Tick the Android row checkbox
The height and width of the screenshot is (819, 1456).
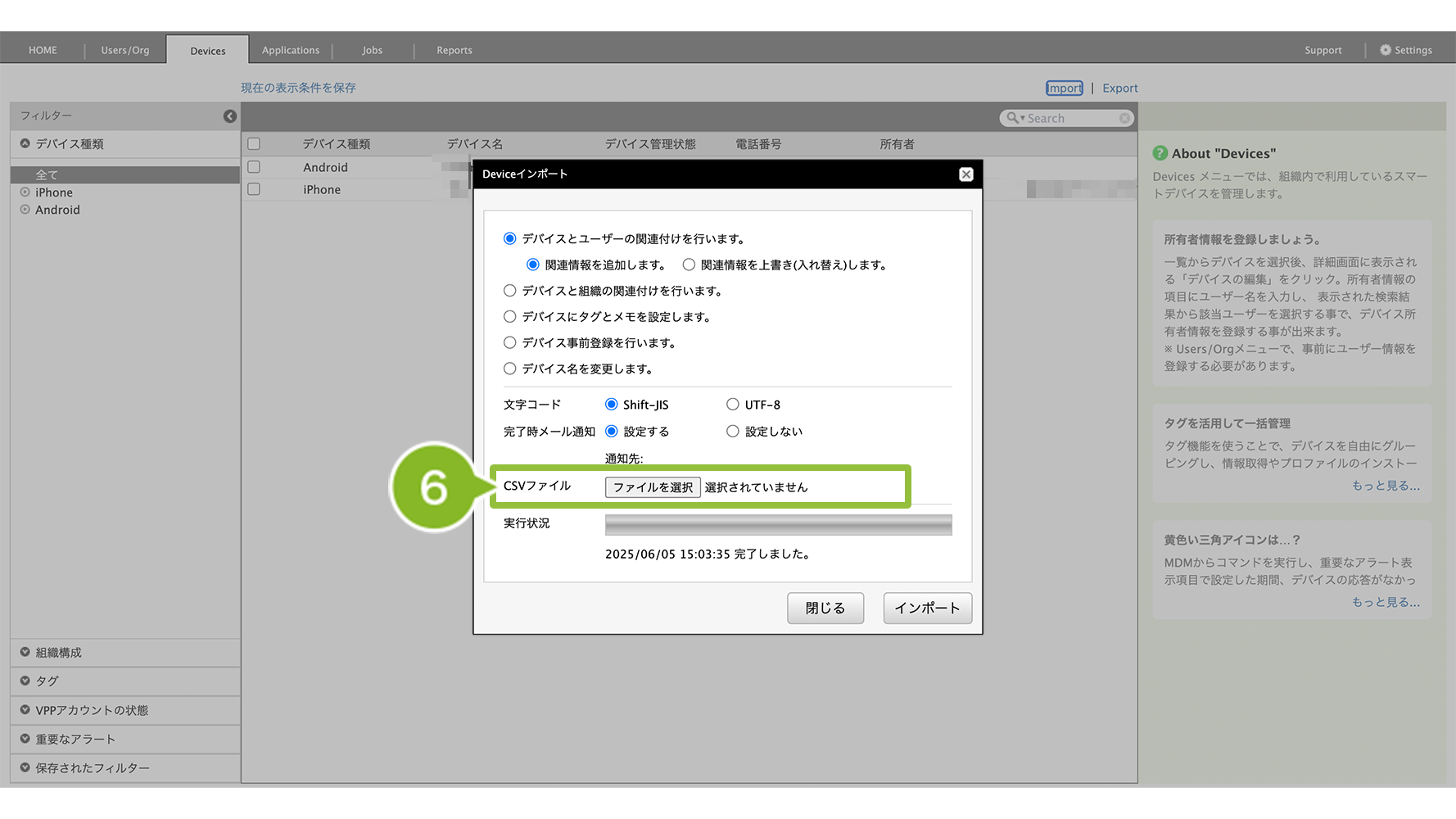point(254,167)
